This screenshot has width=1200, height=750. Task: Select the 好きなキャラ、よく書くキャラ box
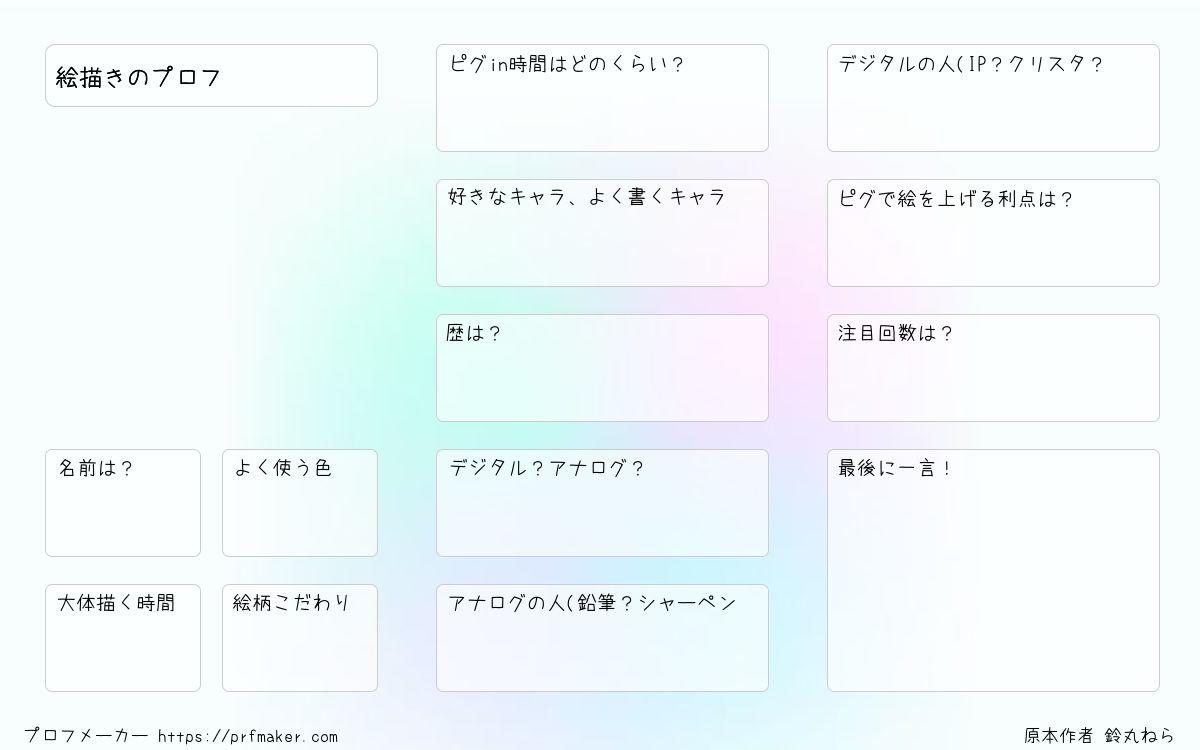click(602, 233)
